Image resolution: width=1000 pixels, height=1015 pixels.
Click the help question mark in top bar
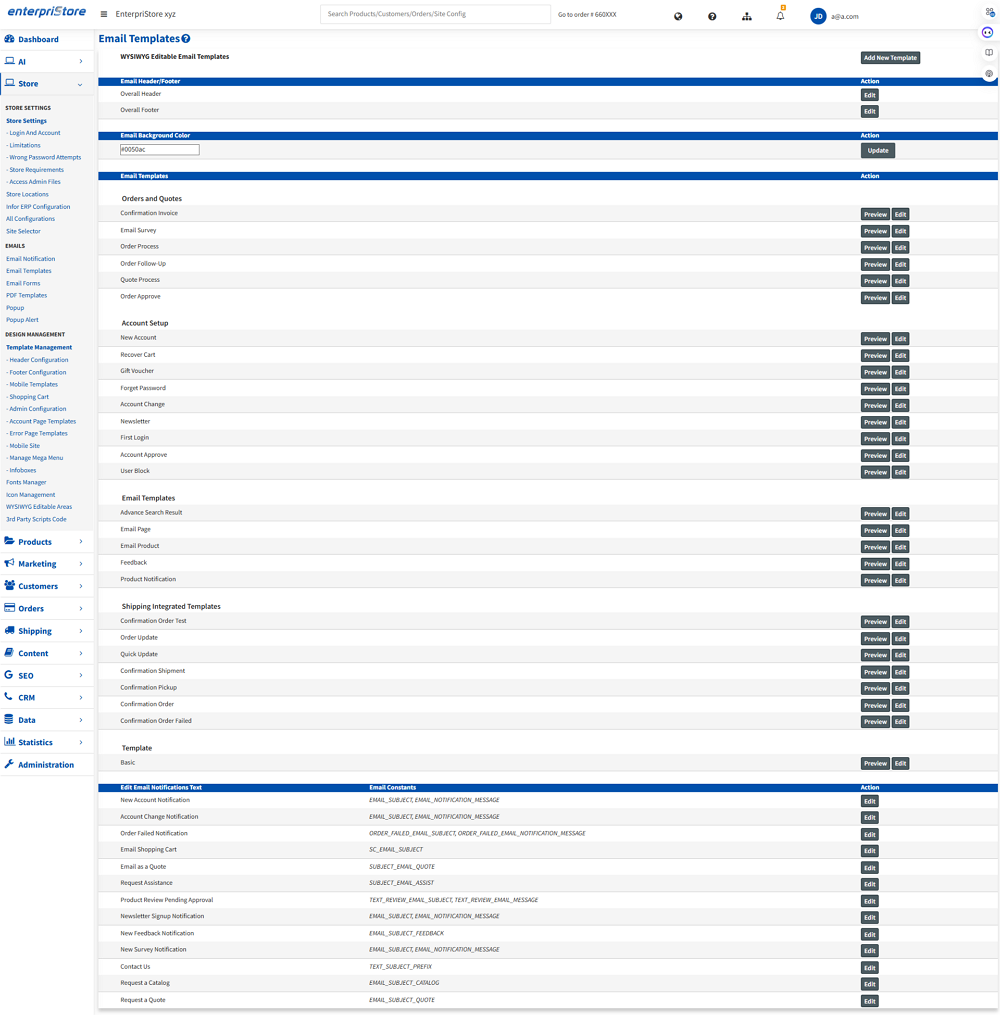712,16
